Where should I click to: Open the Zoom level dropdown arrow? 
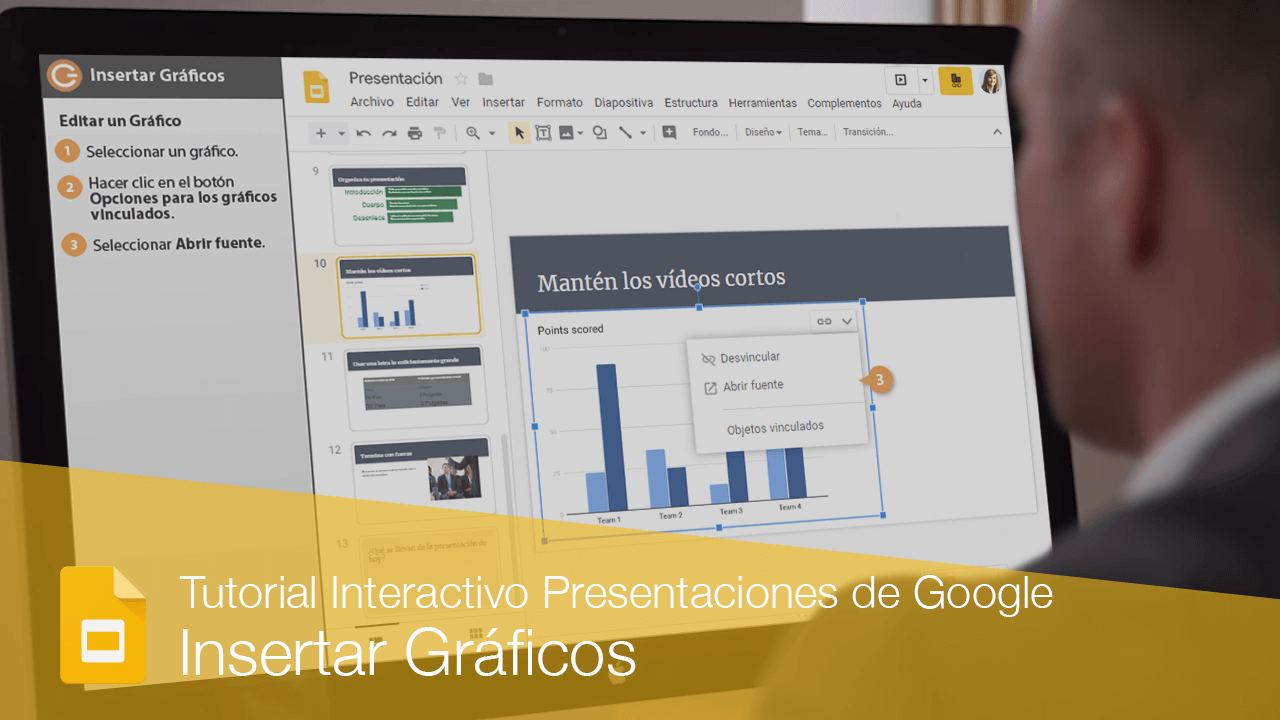tap(492, 133)
